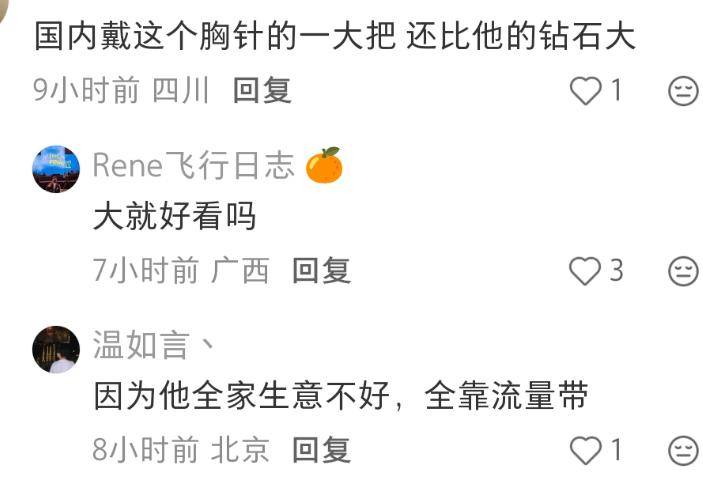Select the comment starting with 国内戴这个胸针
The width and height of the screenshot is (703, 479).
tap(334, 36)
